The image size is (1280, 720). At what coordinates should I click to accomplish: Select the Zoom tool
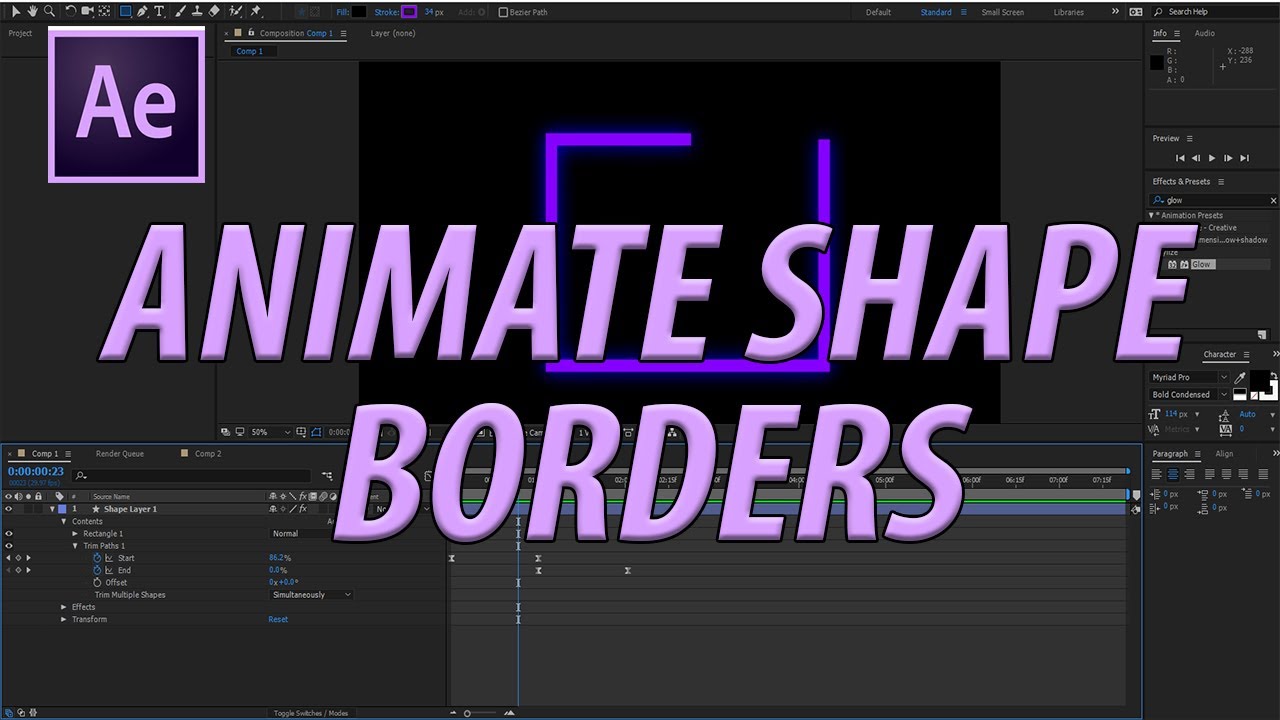click(48, 12)
